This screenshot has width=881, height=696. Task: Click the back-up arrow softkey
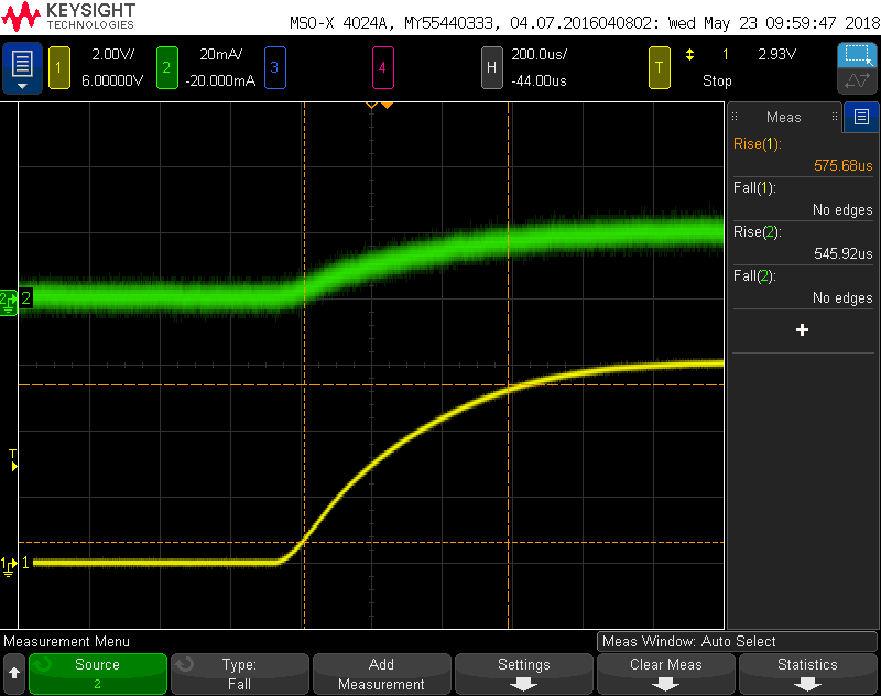point(14,673)
